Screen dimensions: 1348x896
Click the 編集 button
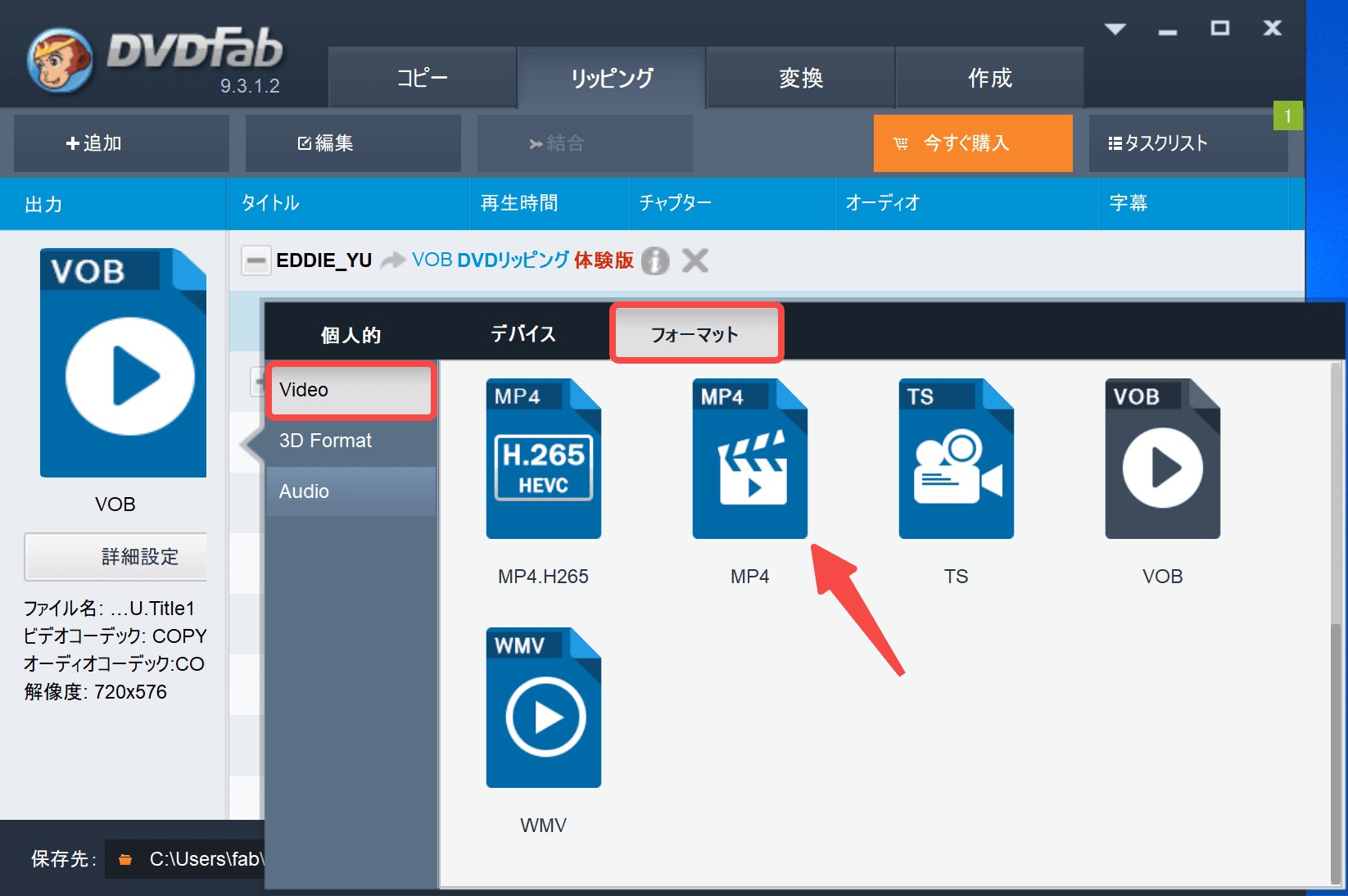[x=353, y=143]
